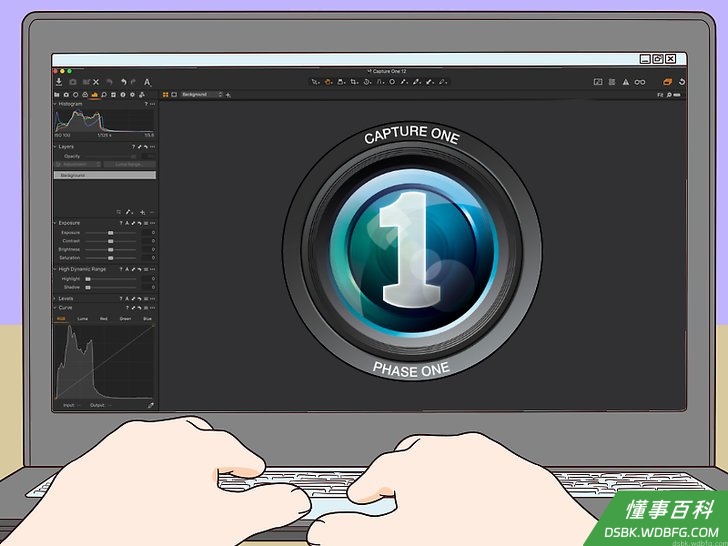Click the Exposure value field showing 0
This screenshot has height=546, width=728.
pos(149,233)
